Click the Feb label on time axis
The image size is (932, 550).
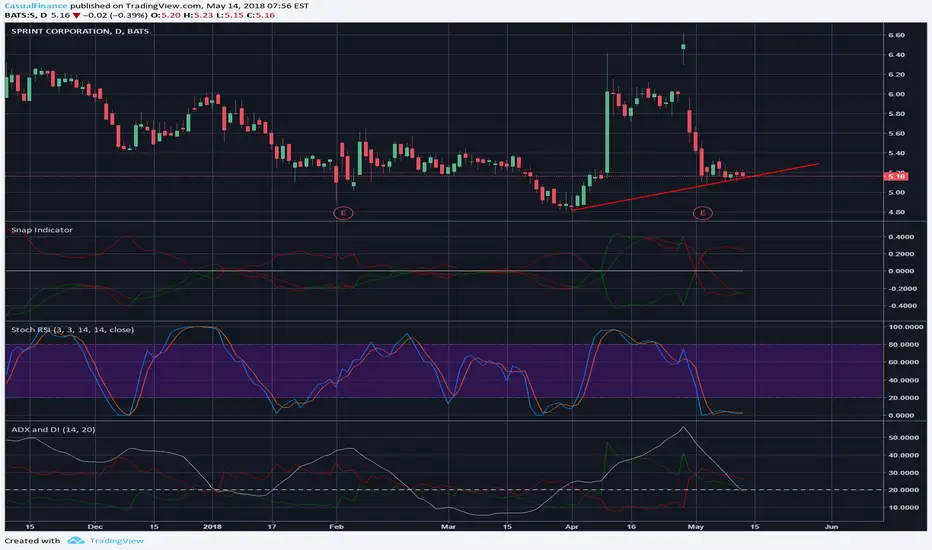coord(336,526)
